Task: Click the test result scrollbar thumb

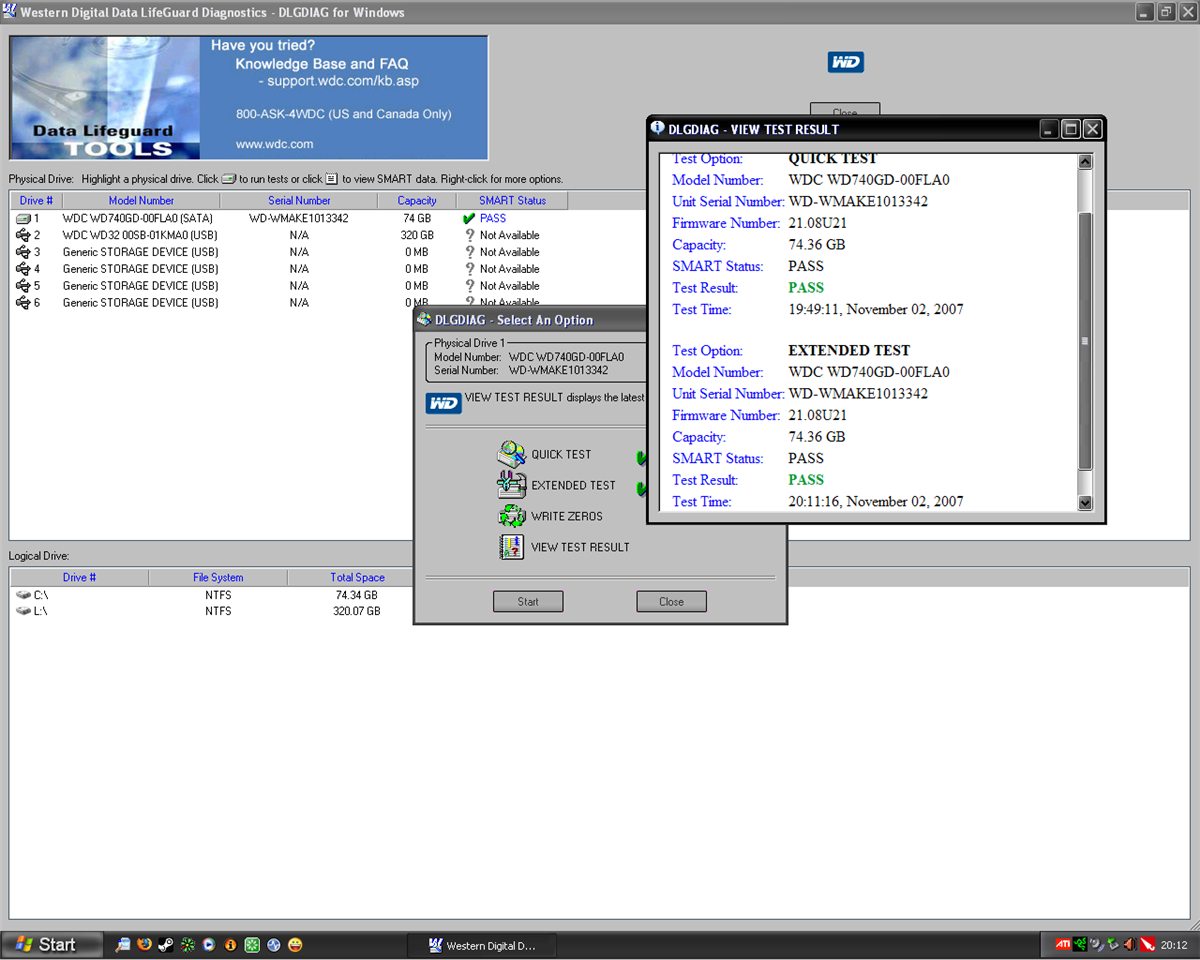Action: pos(1086,340)
